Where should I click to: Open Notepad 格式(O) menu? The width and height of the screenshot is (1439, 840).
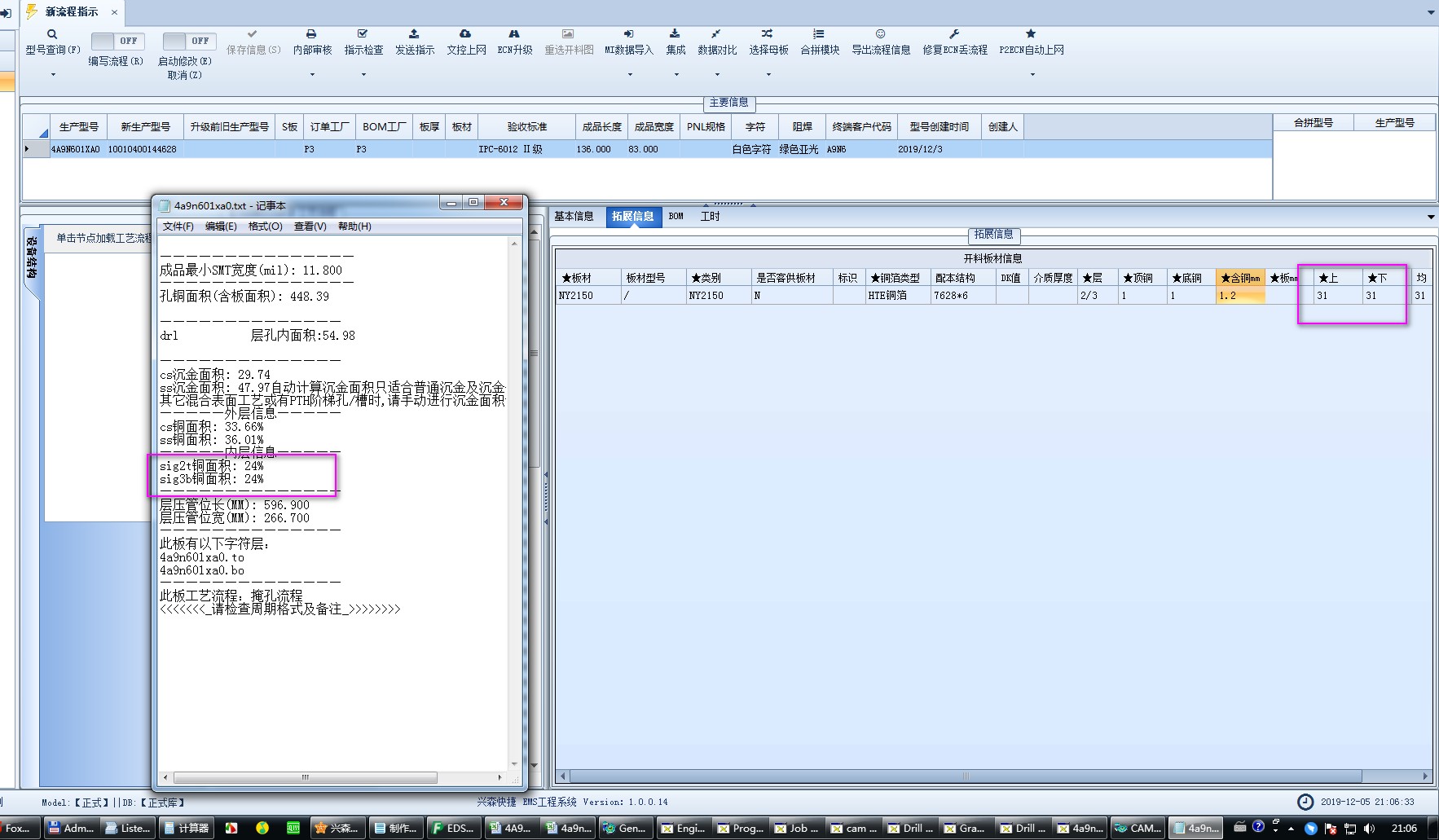(265, 226)
